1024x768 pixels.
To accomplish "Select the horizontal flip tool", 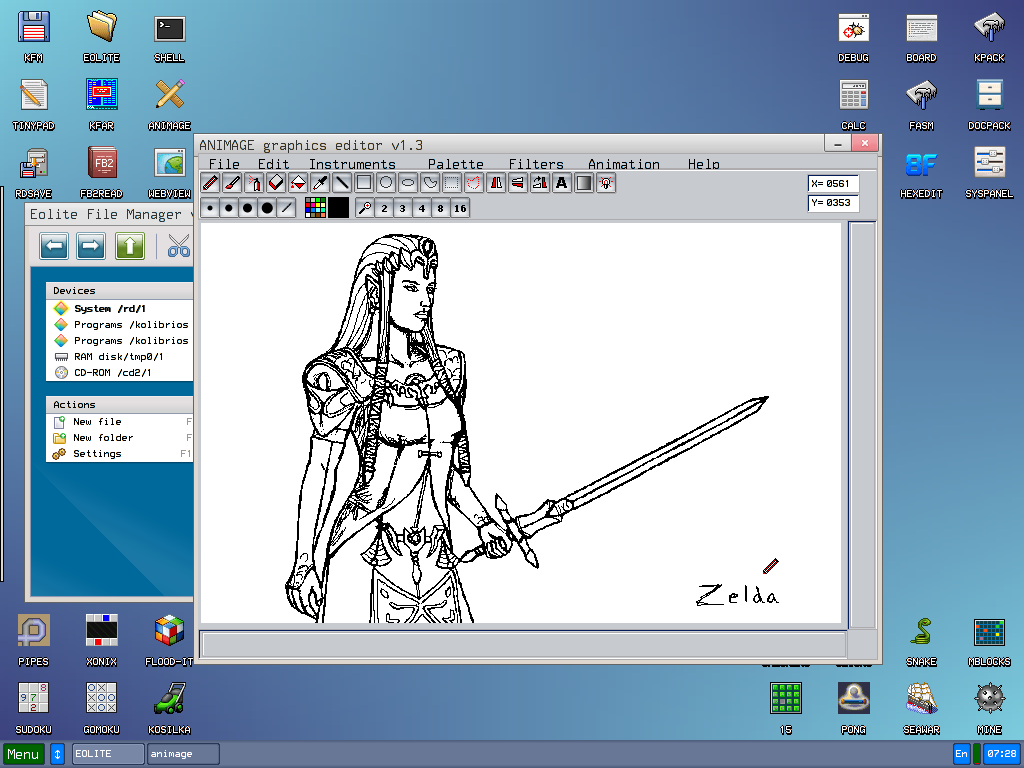I will click(x=496, y=182).
